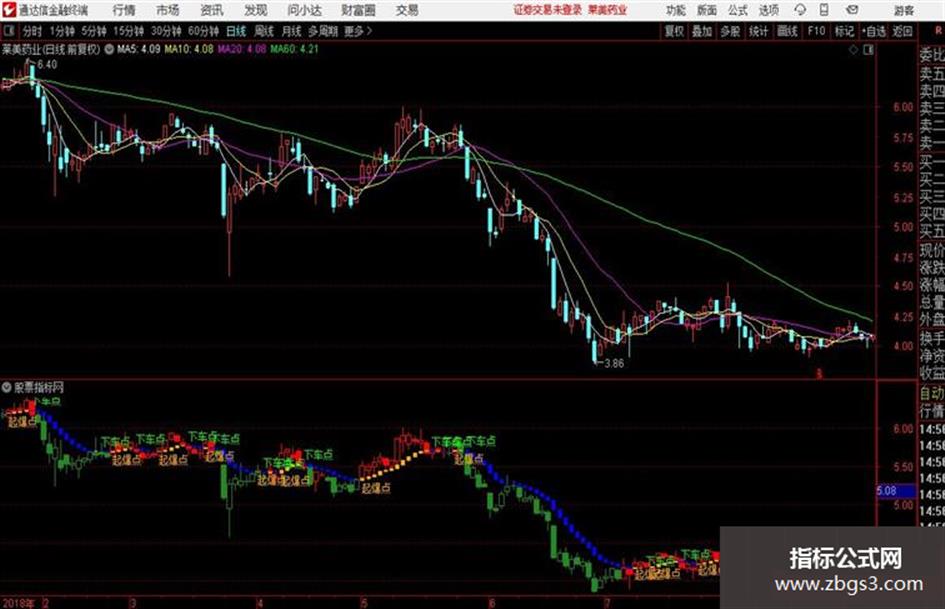Click the 游客 guest account label

click(x=904, y=10)
